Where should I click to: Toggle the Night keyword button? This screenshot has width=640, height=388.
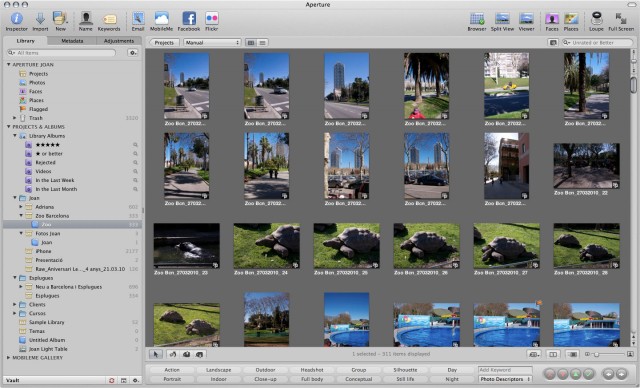point(452,379)
